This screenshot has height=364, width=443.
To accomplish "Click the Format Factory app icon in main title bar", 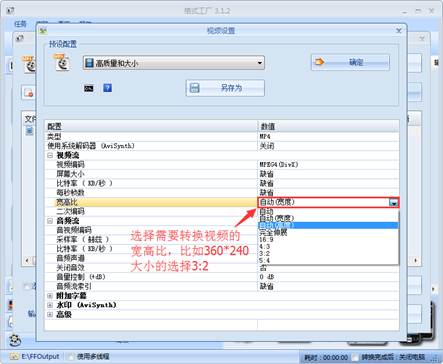I will pyautogui.click(x=11, y=10).
